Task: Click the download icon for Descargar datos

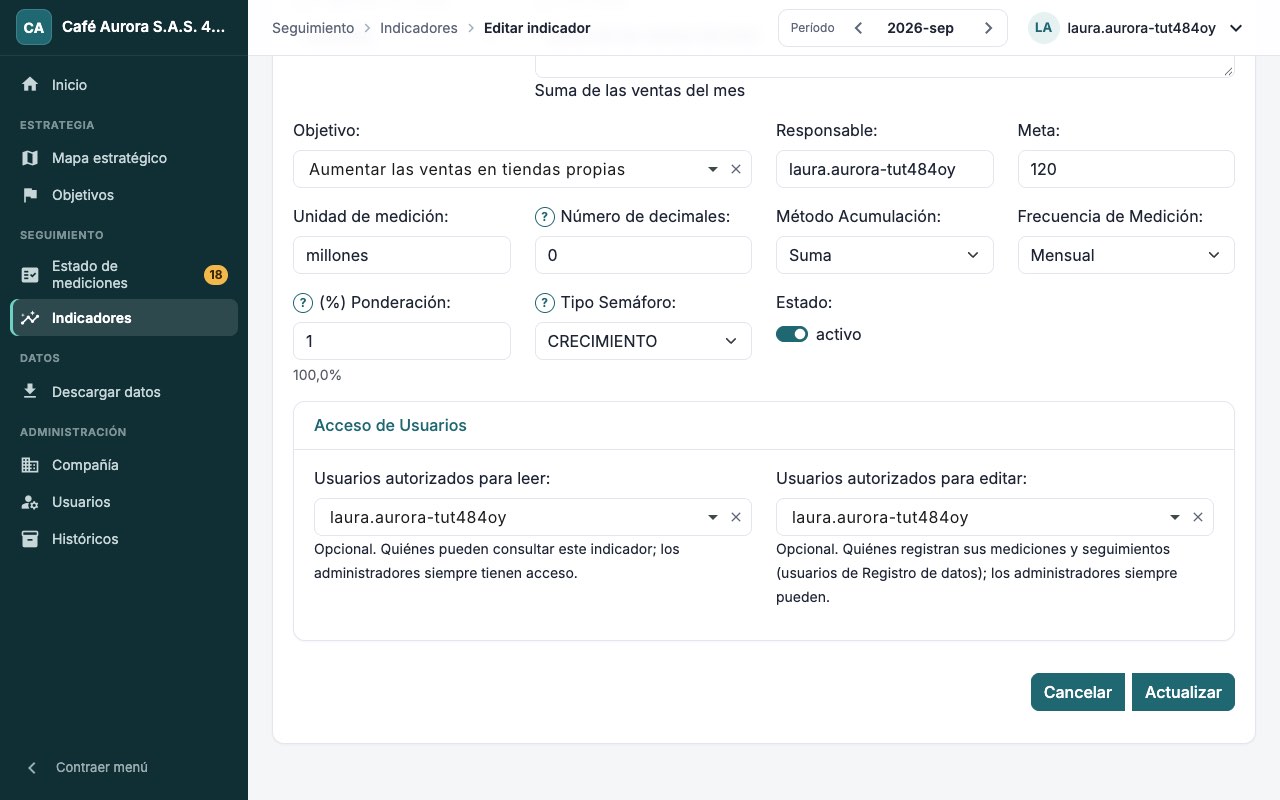Action: 30,392
